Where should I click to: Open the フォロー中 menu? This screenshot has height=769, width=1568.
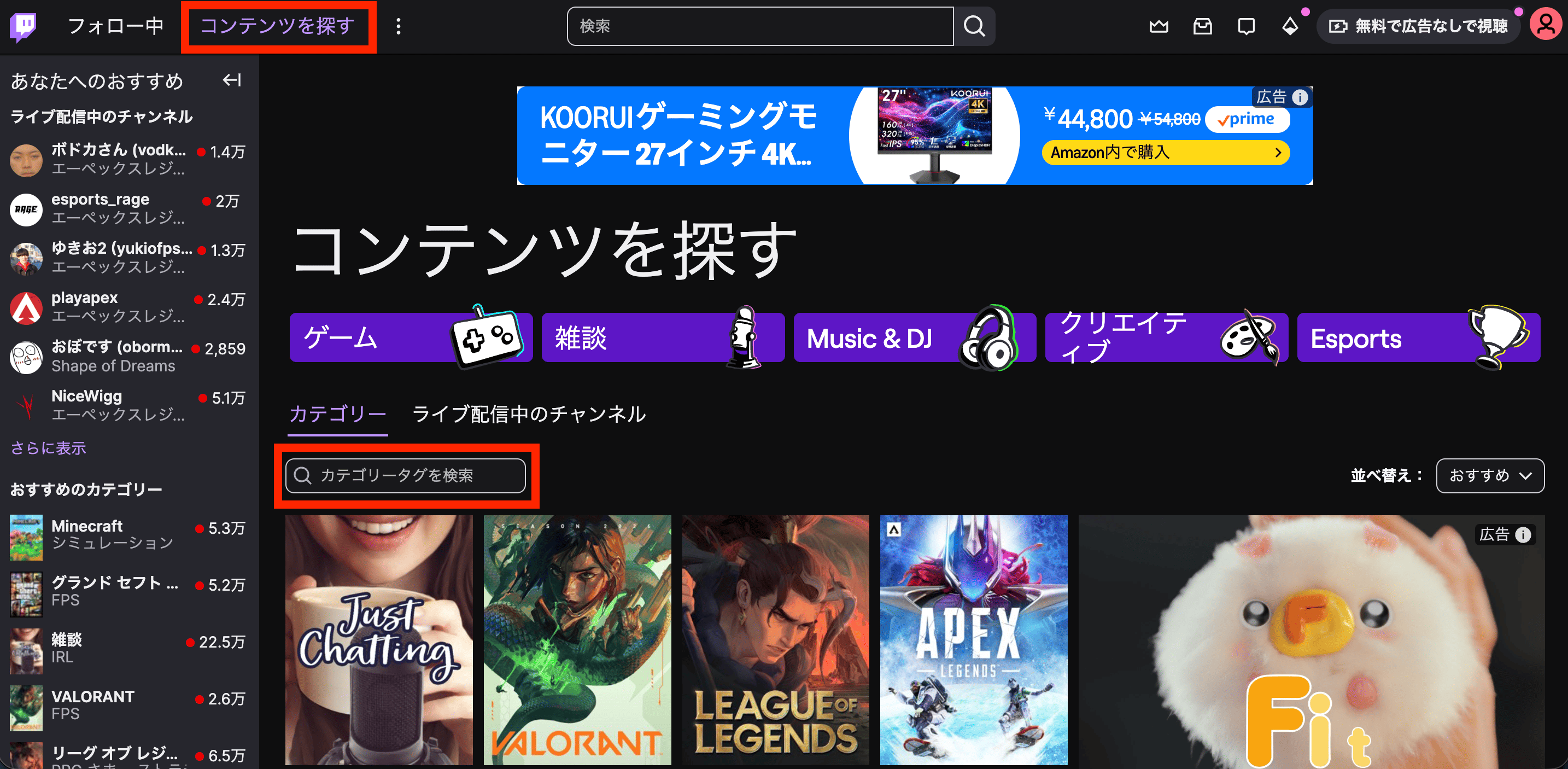point(116,26)
